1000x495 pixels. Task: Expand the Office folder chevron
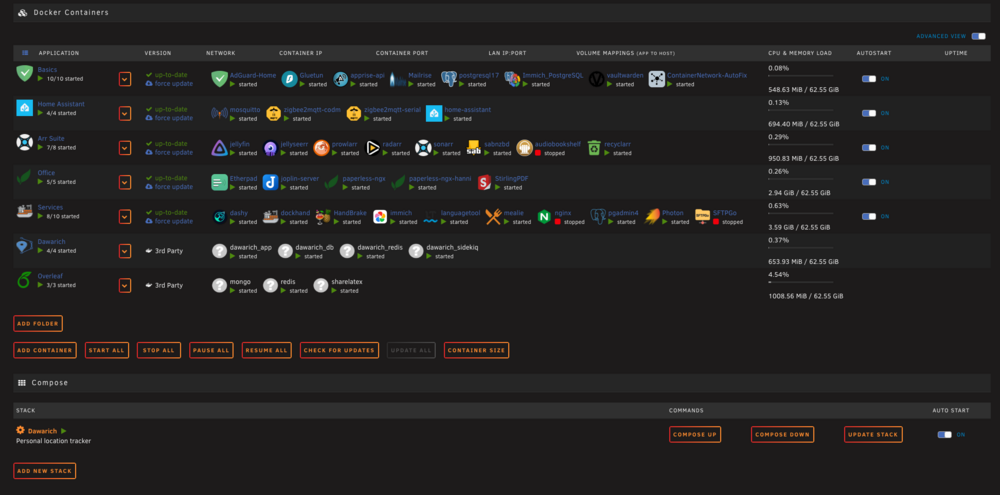125,182
